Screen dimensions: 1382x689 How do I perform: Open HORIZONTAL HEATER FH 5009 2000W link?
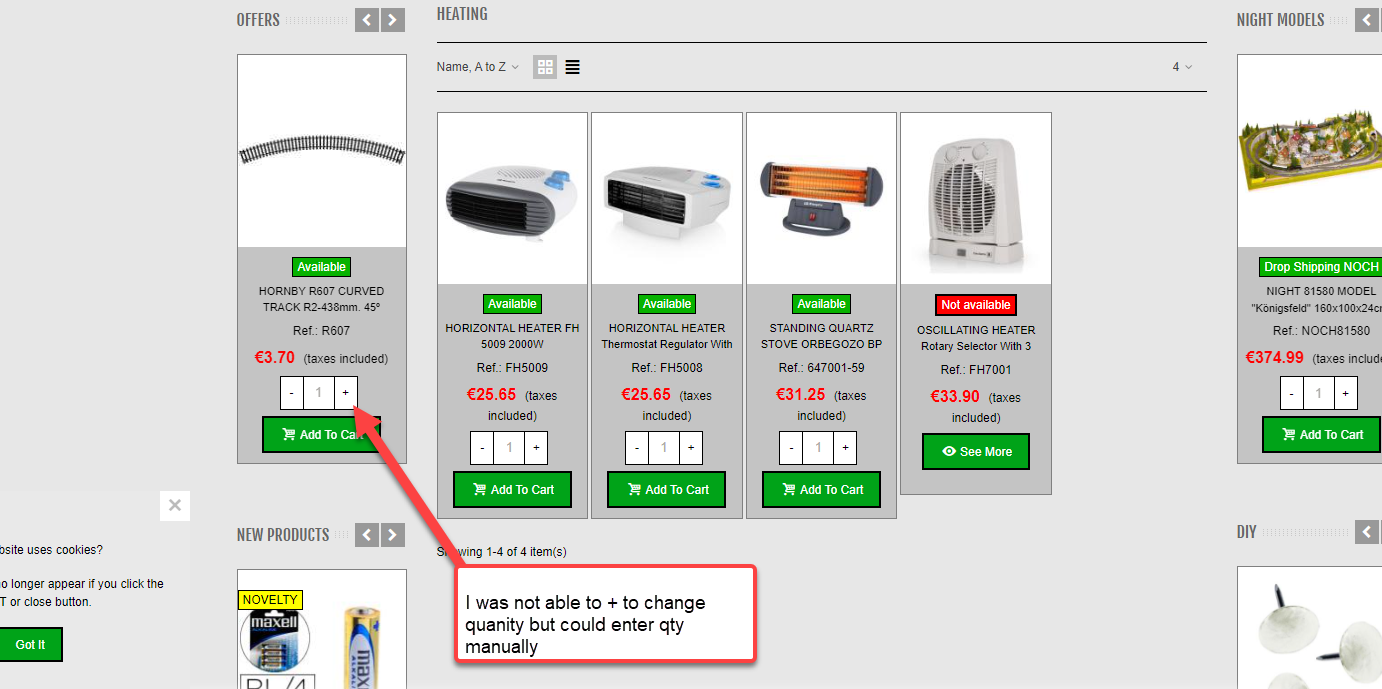coord(512,336)
